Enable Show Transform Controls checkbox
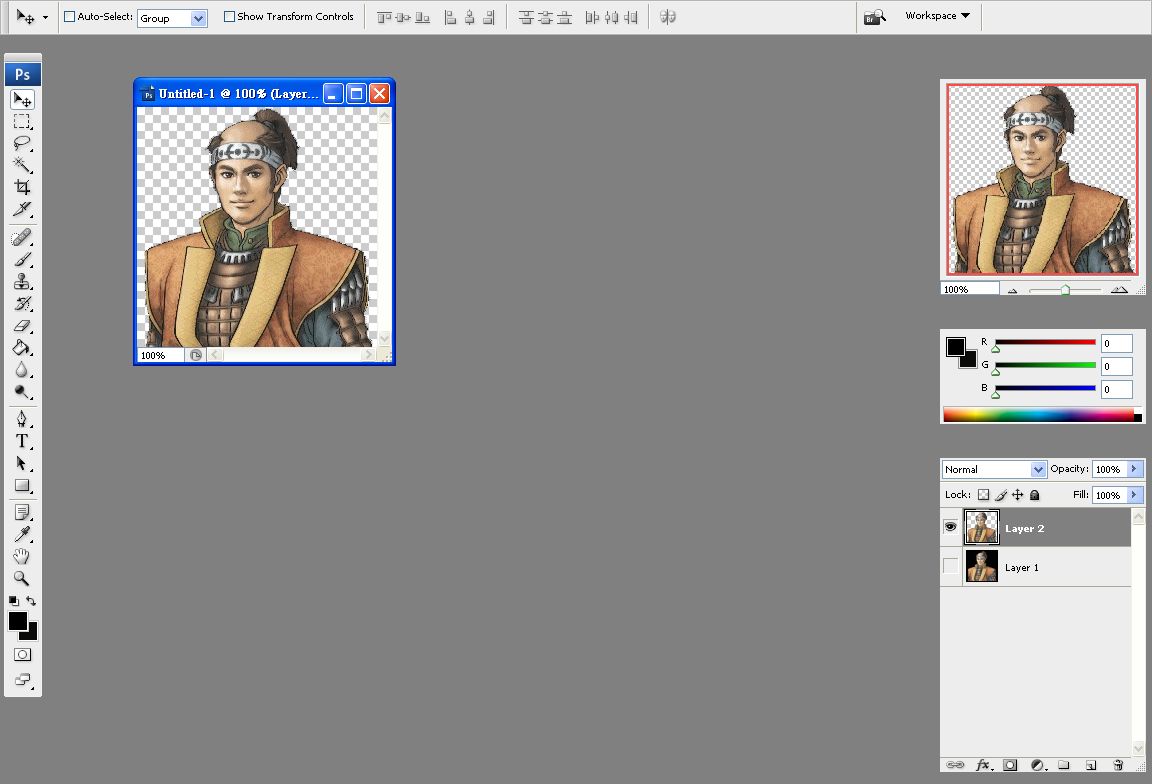The width and height of the screenshot is (1152, 784). coord(229,16)
